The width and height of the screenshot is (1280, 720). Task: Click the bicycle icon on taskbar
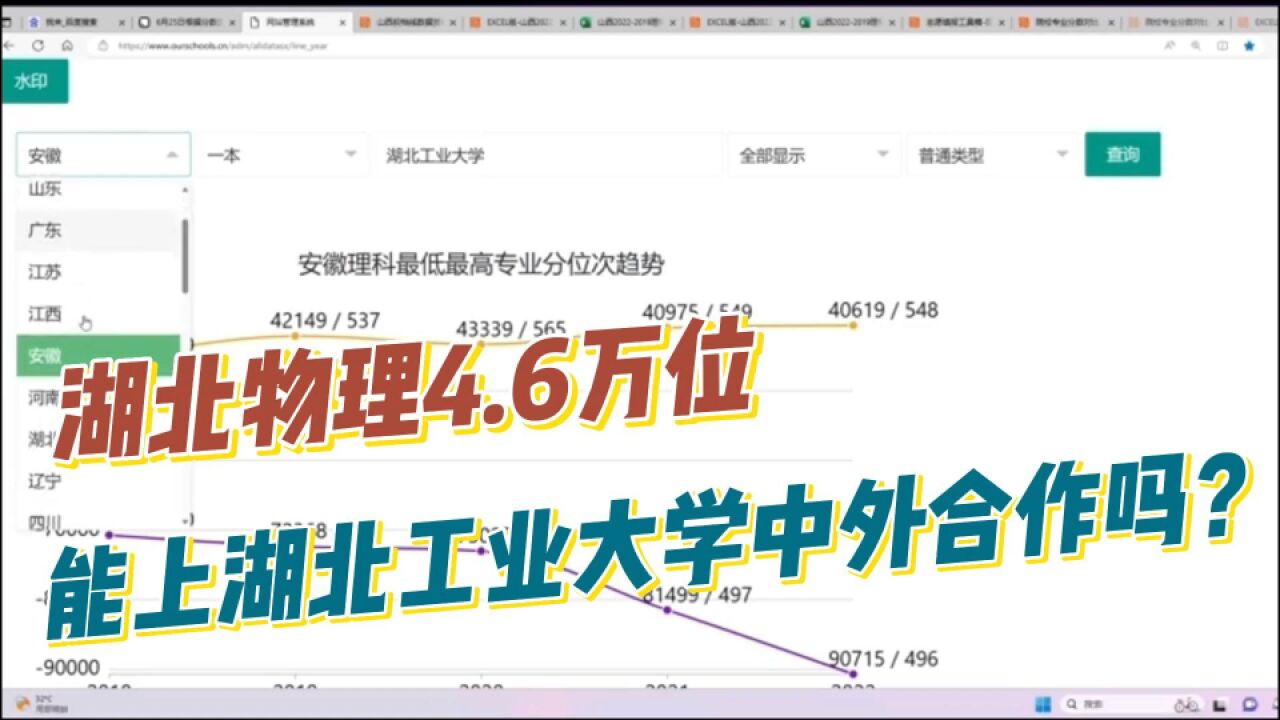pyautogui.click(x=1187, y=704)
